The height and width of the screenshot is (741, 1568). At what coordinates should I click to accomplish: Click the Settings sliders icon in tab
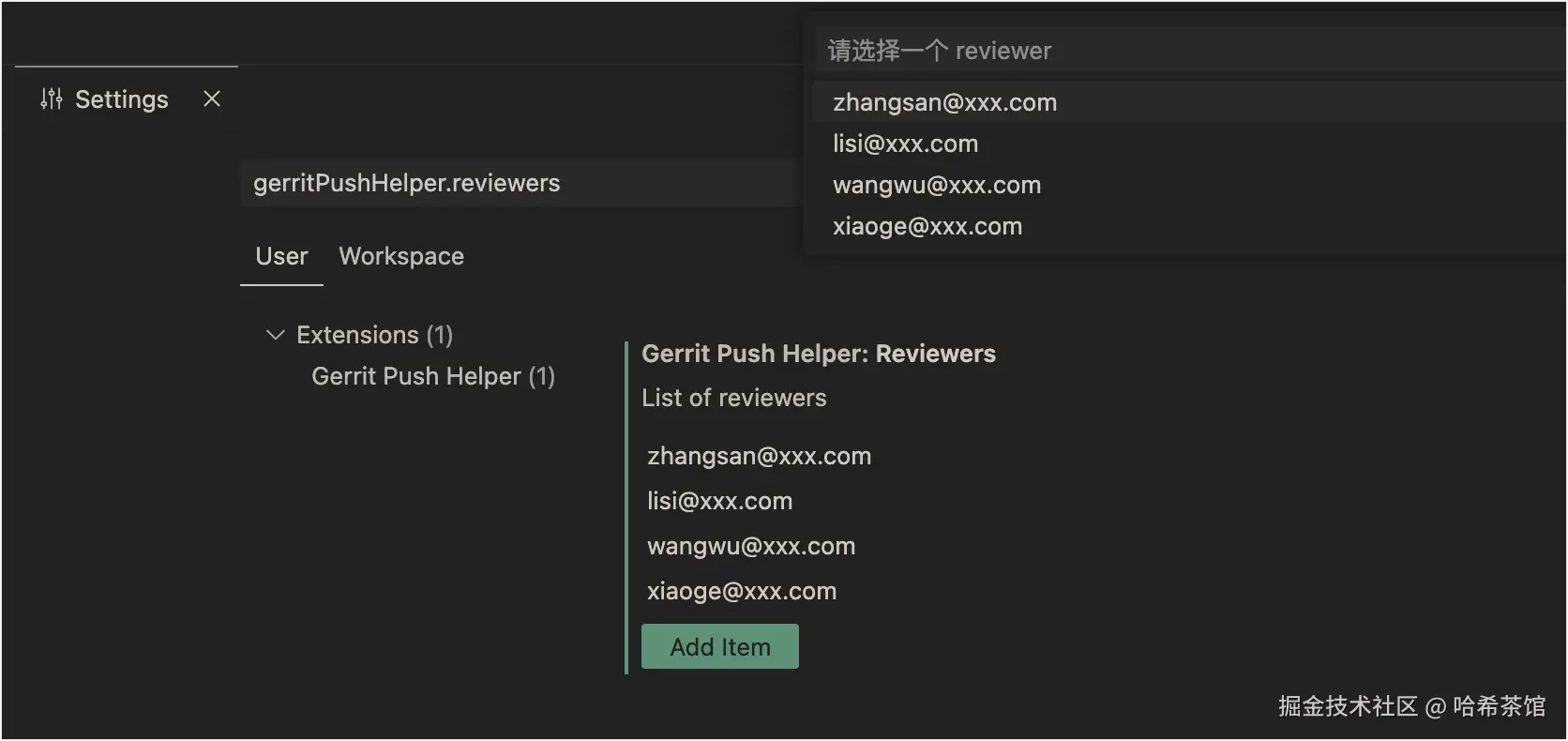(x=52, y=98)
